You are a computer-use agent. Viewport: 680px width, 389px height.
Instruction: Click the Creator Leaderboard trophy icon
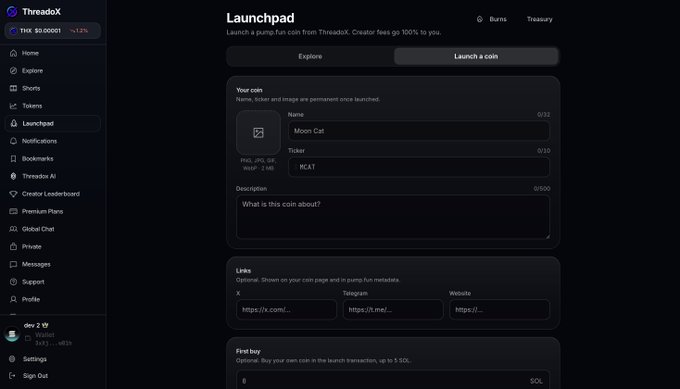pyautogui.click(x=13, y=194)
